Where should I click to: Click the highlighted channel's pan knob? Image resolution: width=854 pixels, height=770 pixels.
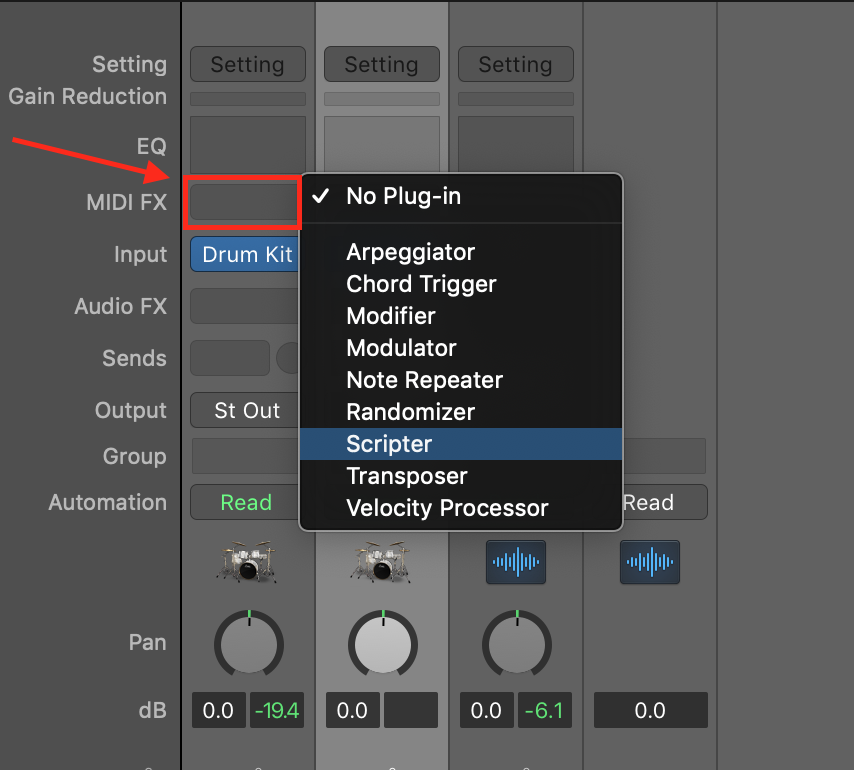[383, 644]
